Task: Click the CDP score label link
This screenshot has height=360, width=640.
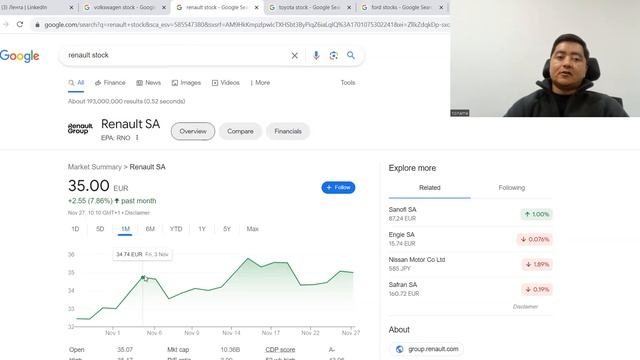Action: pos(280,350)
